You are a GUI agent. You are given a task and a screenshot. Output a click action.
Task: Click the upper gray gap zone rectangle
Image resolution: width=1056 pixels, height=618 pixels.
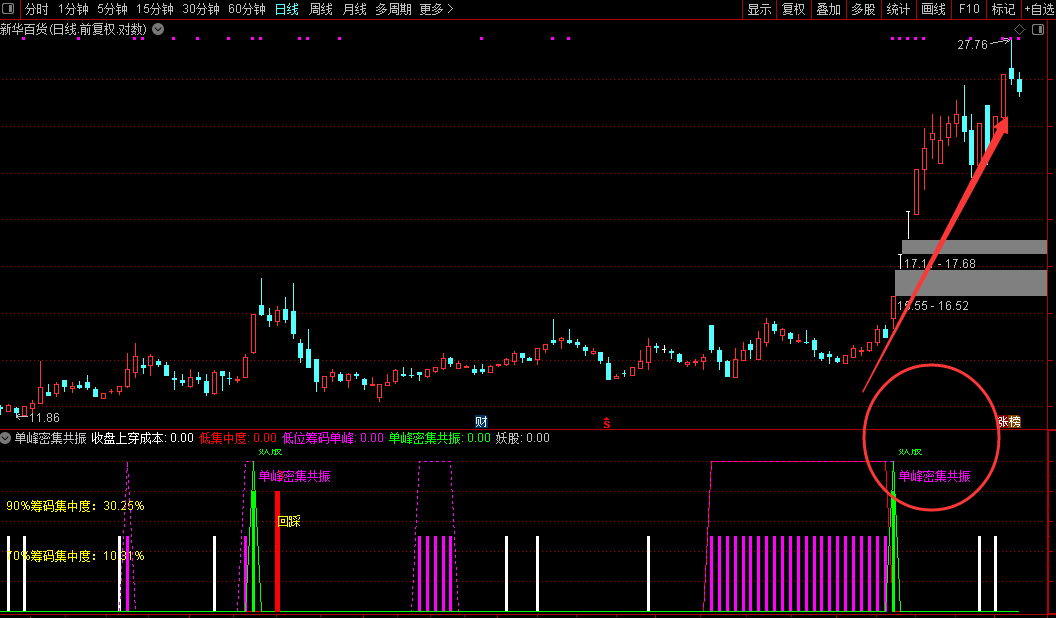(x=975, y=247)
